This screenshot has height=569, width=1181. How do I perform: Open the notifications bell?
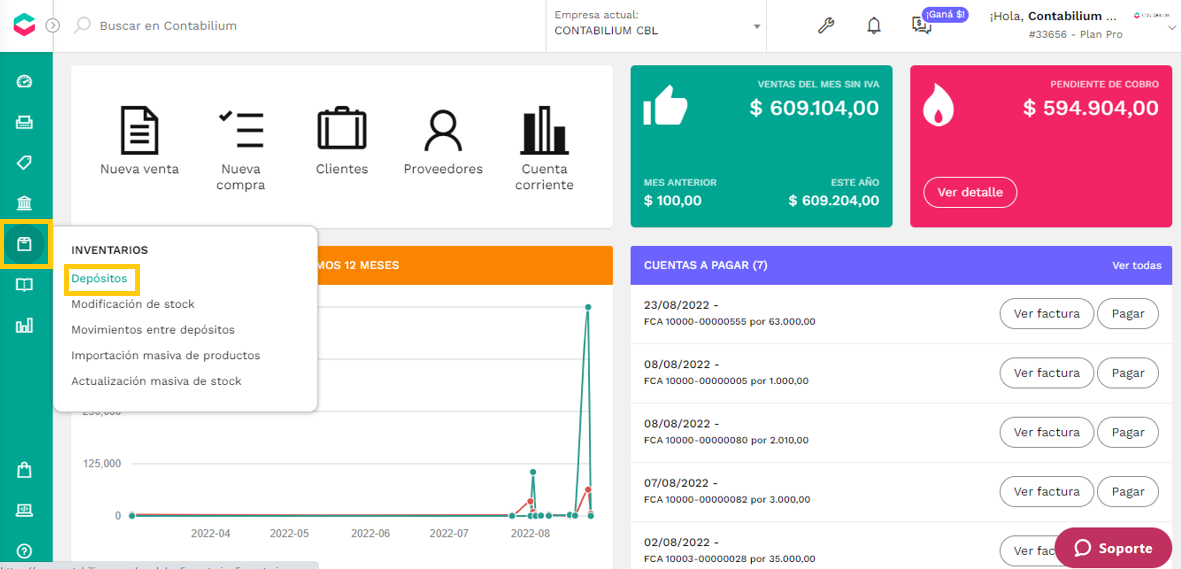874,26
